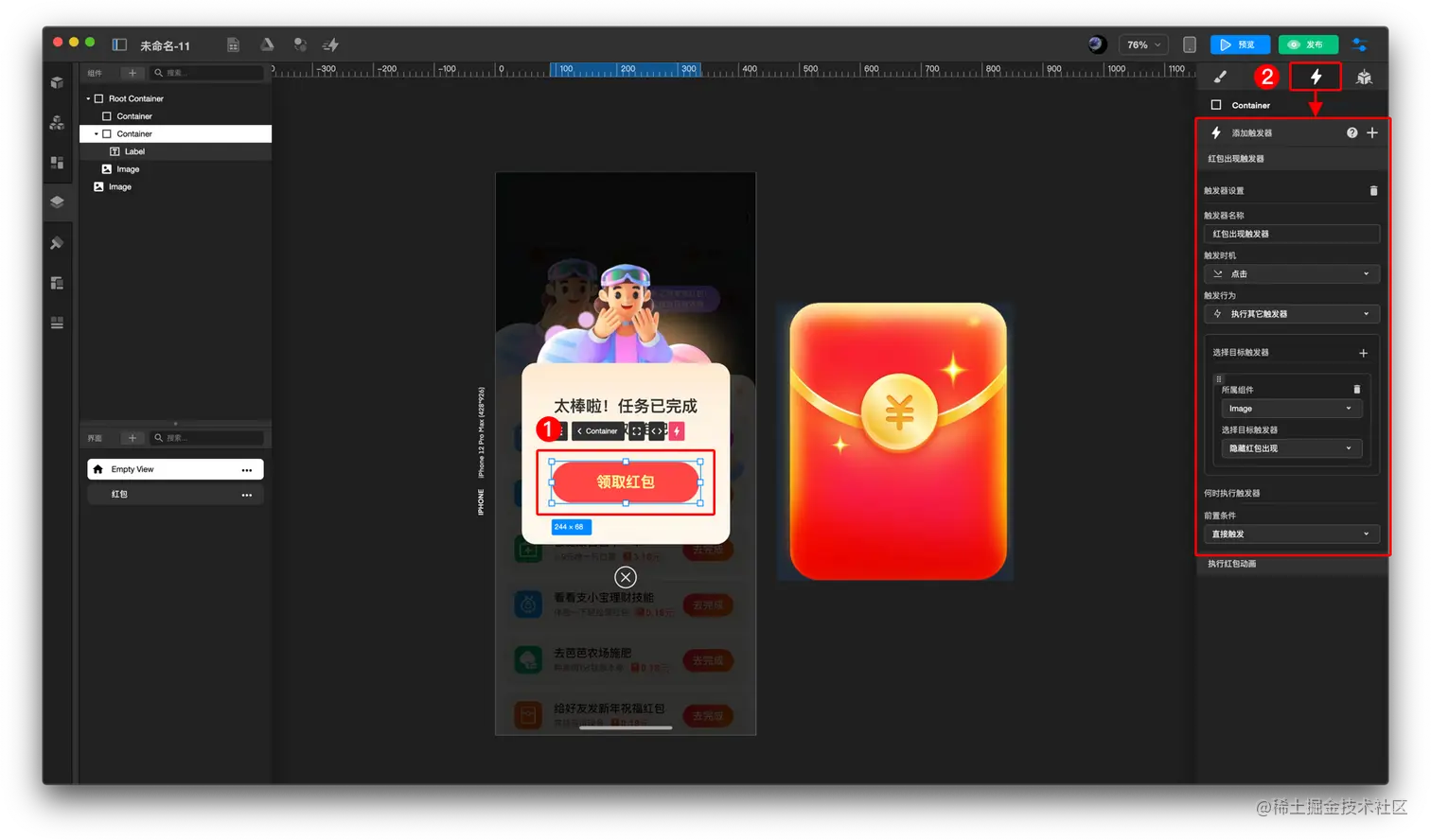Select the Empty View item
Screen dimensions: 1431x840
point(175,469)
